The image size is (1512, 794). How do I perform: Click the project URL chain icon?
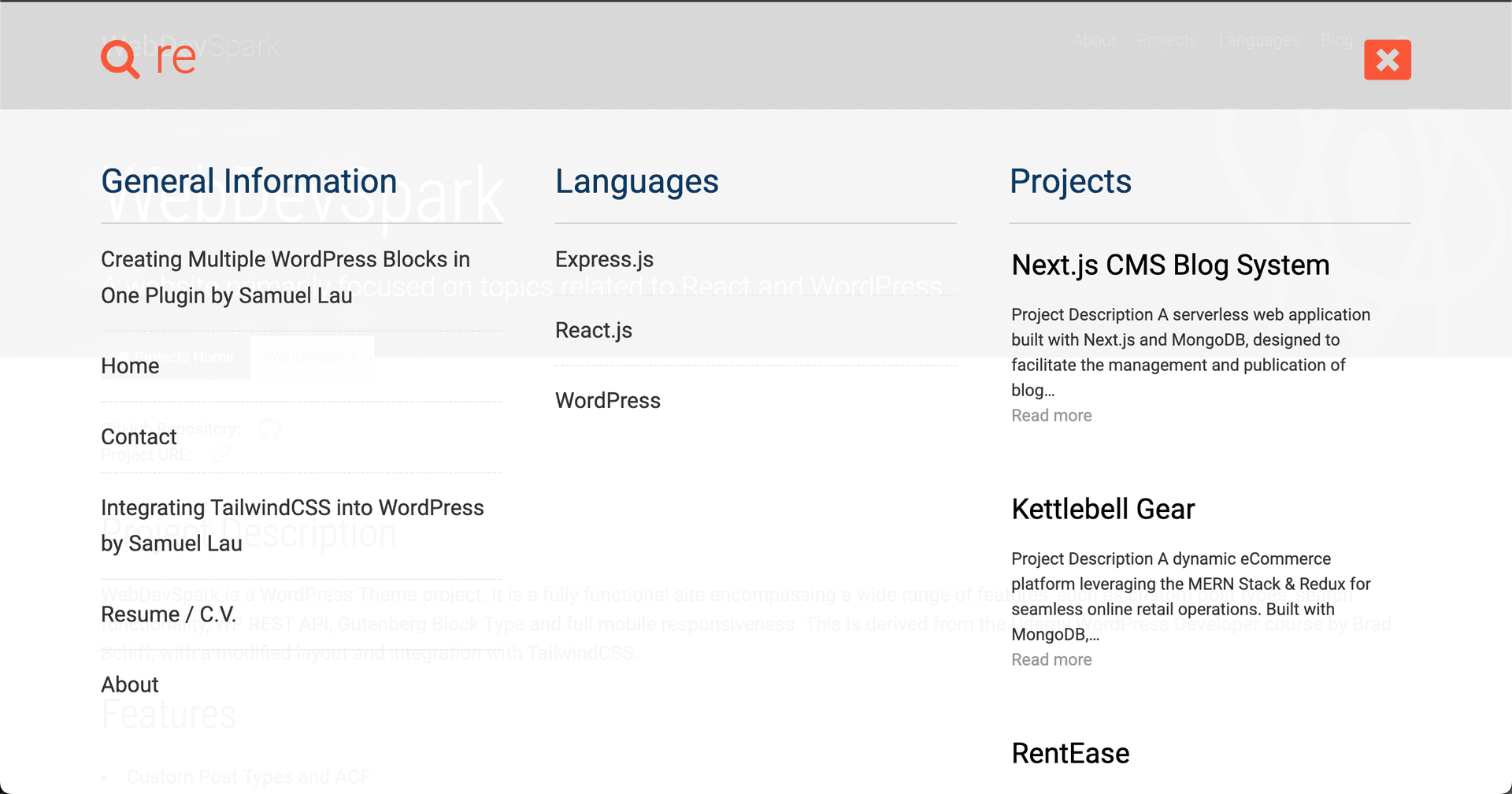click(221, 455)
